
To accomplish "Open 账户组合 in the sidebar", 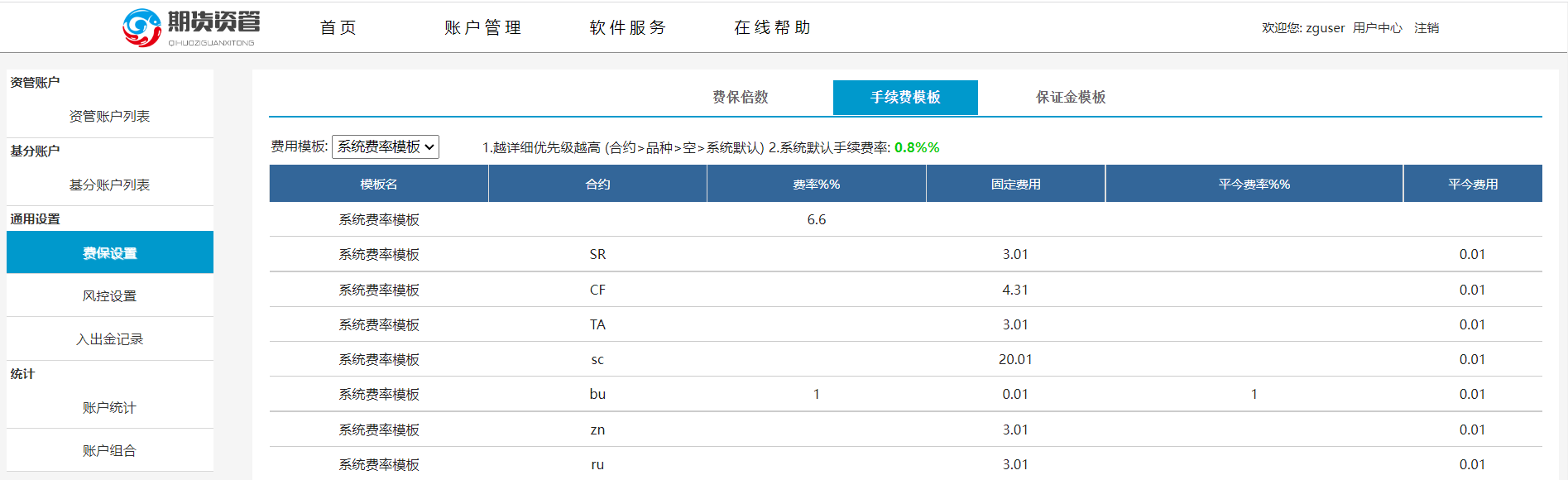I will [x=109, y=450].
